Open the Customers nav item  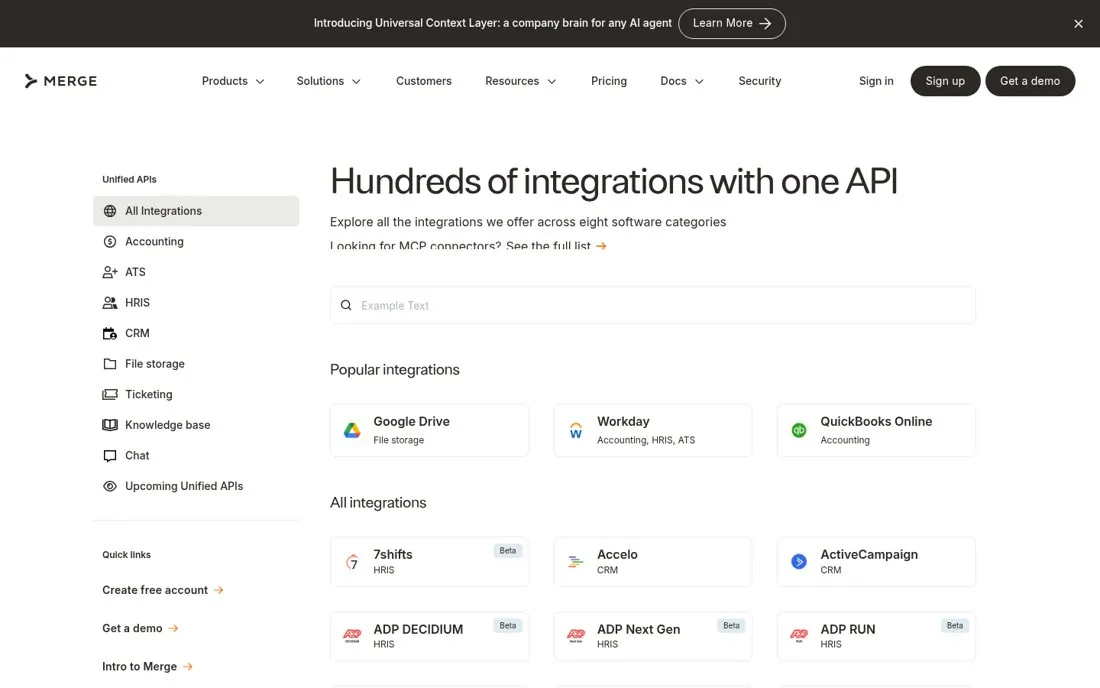tap(424, 81)
